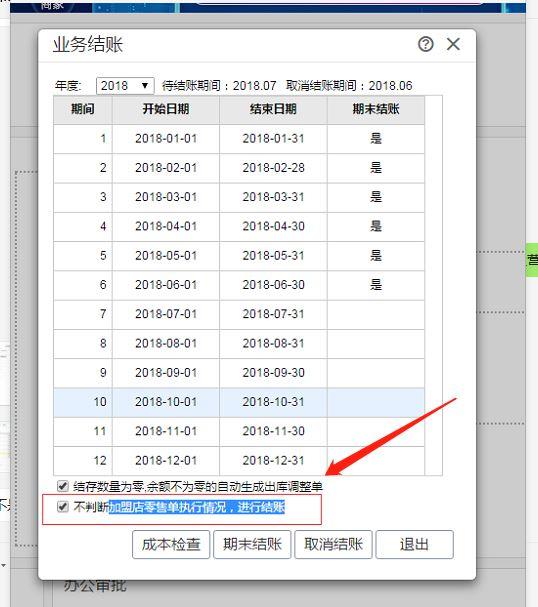Screen dimensions: 538x607
Task: Select end date 2018-01-31 cell
Action: pos(273,139)
